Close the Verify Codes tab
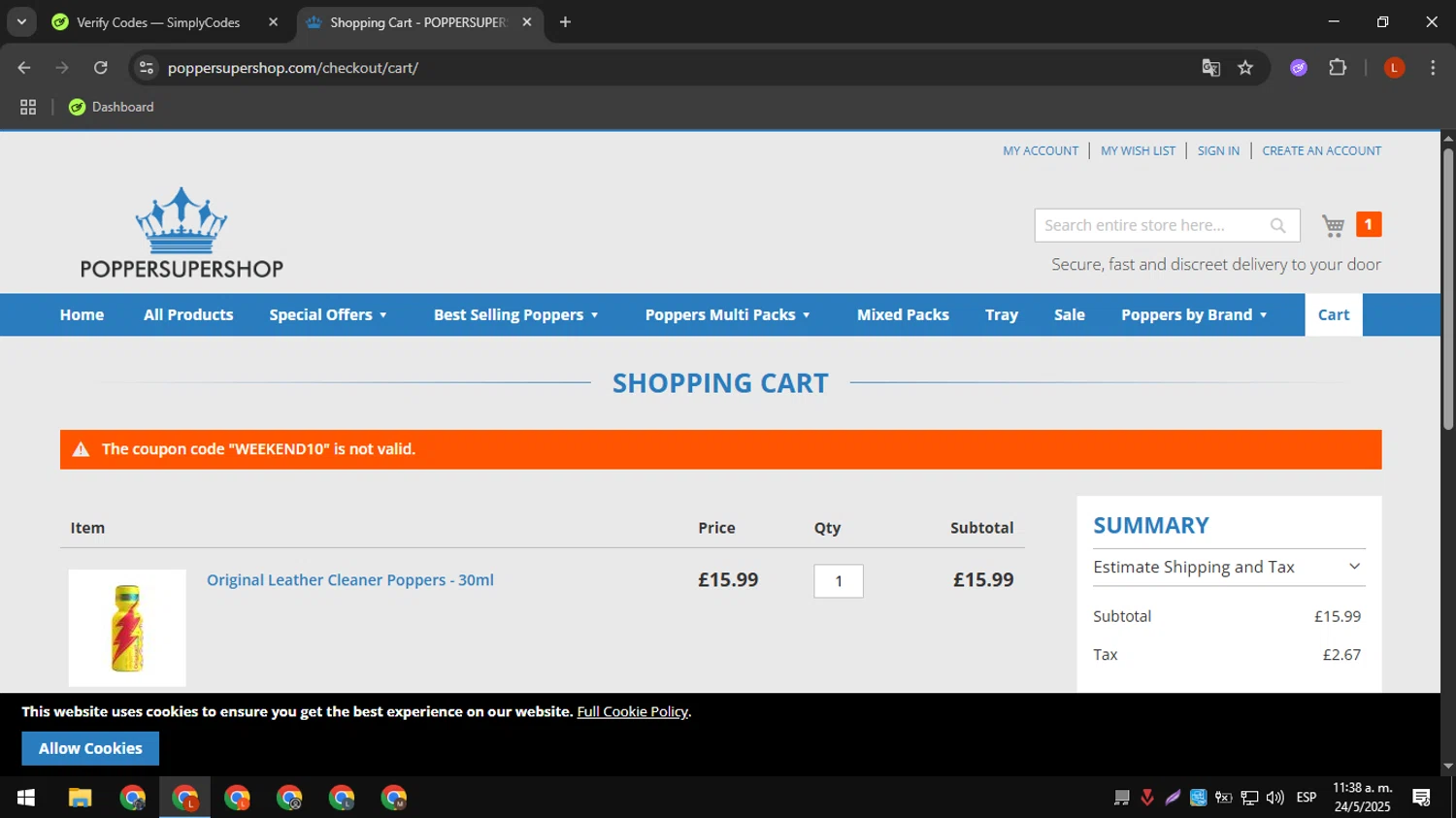This screenshot has width=1456, height=818. tap(273, 21)
